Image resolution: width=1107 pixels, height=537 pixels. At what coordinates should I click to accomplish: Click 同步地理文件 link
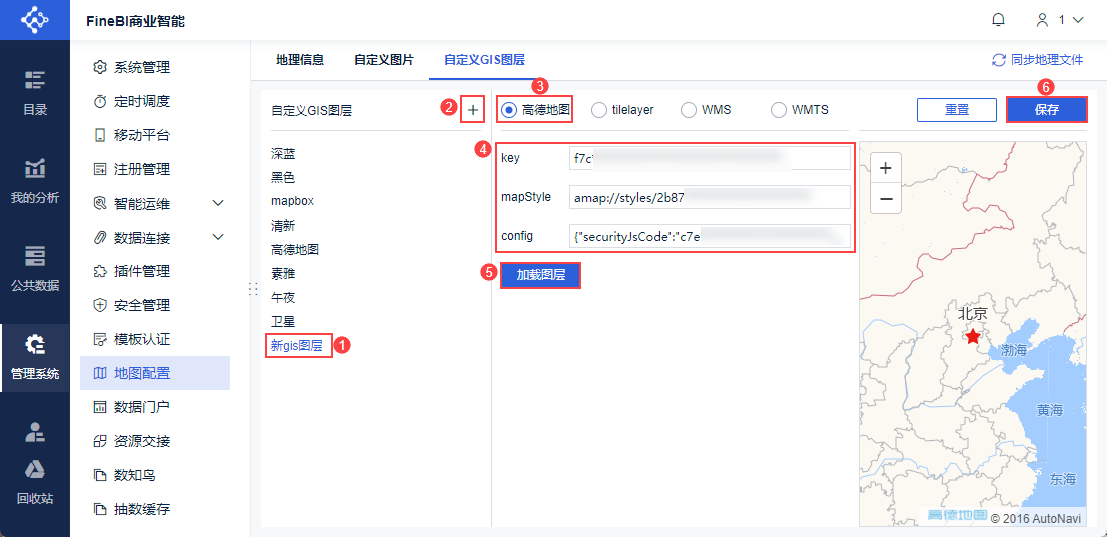pyautogui.click(x=1037, y=60)
